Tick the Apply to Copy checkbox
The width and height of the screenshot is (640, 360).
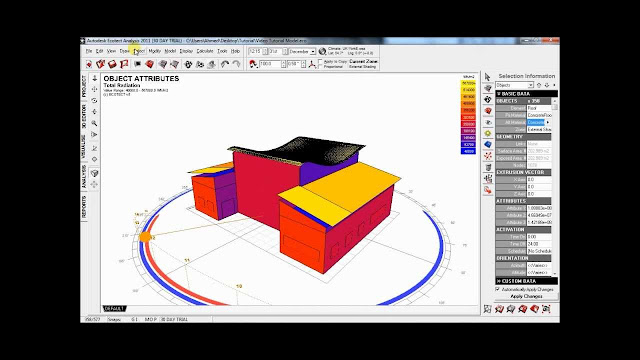(x=320, y=62)
